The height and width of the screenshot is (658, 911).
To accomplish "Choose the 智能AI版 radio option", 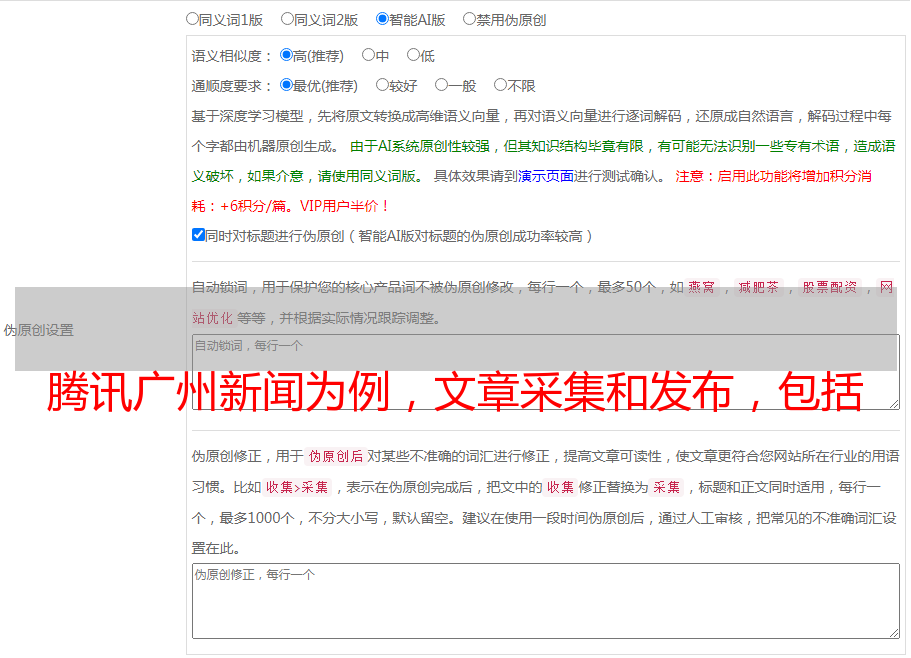I will (382, 19).
